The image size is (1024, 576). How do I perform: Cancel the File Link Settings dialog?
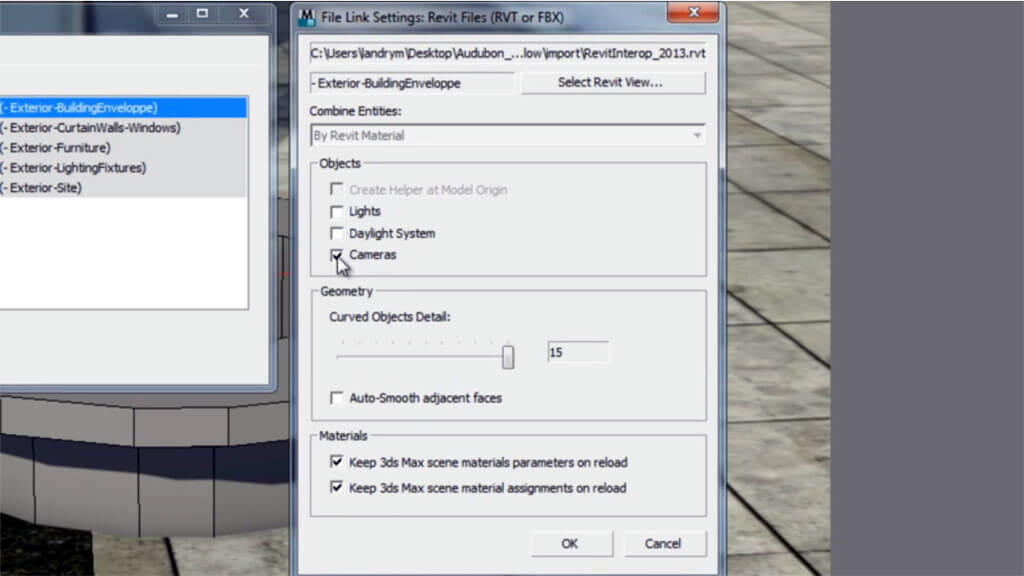664,543
